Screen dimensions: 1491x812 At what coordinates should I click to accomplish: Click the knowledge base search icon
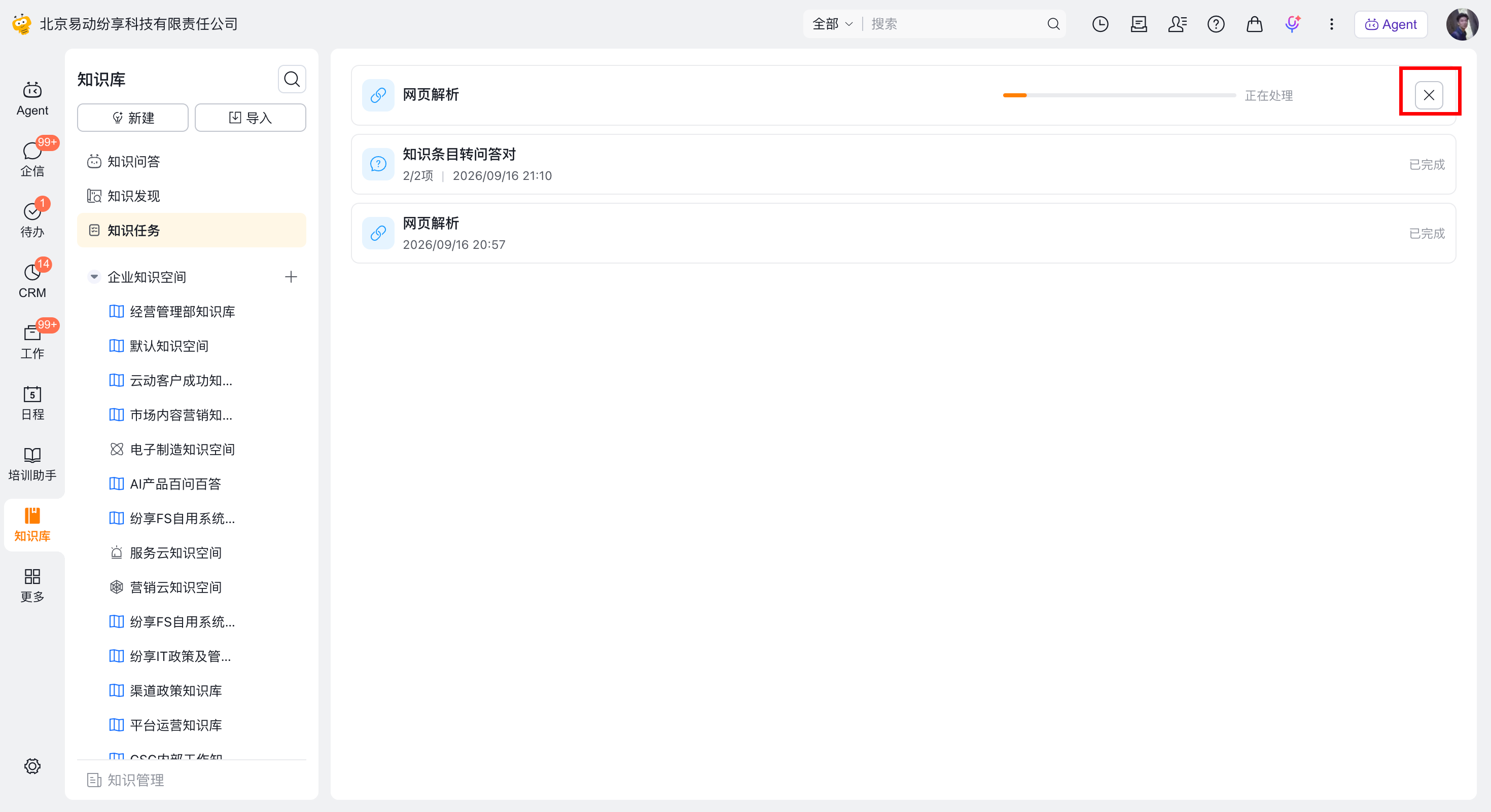point(292,79)
